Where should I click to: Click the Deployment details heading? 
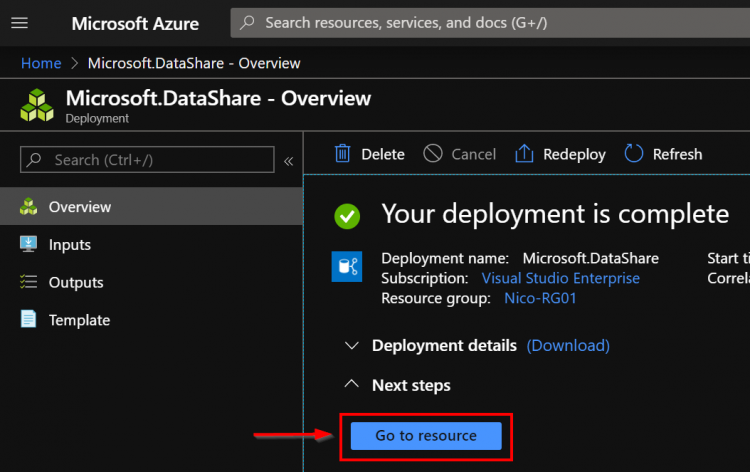(x=444, y=345)
